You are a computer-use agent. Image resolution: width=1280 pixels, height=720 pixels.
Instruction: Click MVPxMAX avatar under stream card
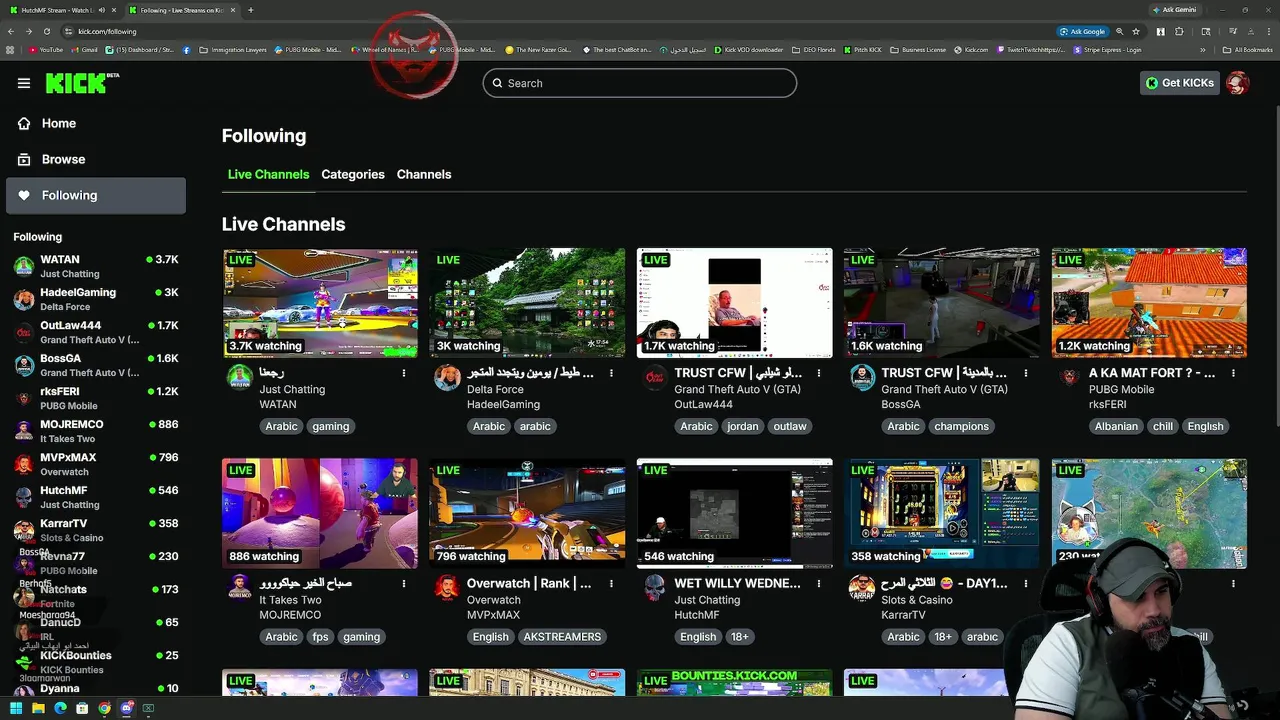click(447, 587)
